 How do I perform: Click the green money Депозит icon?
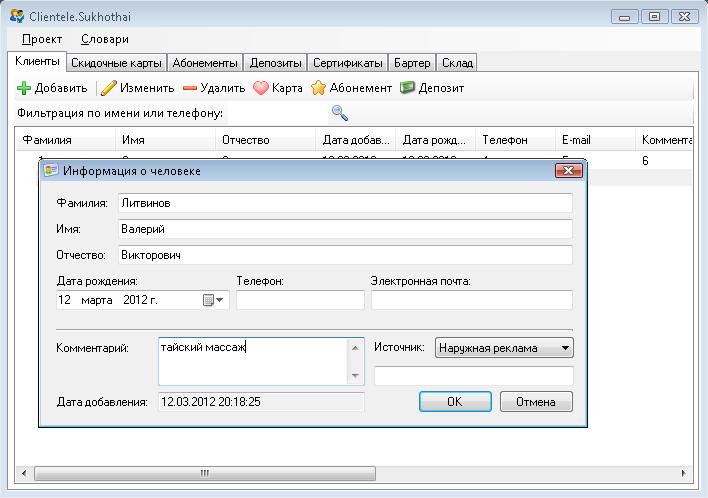pos(407,88)
